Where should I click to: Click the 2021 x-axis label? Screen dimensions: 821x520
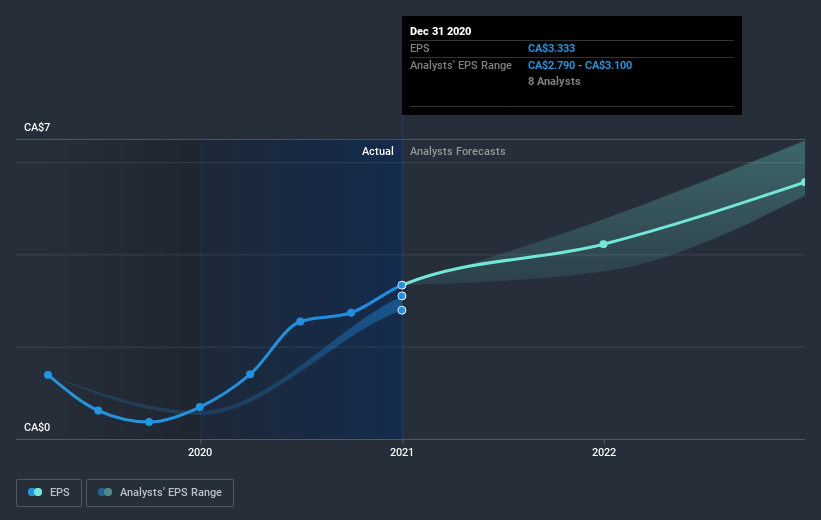click(x=402, y=452)
